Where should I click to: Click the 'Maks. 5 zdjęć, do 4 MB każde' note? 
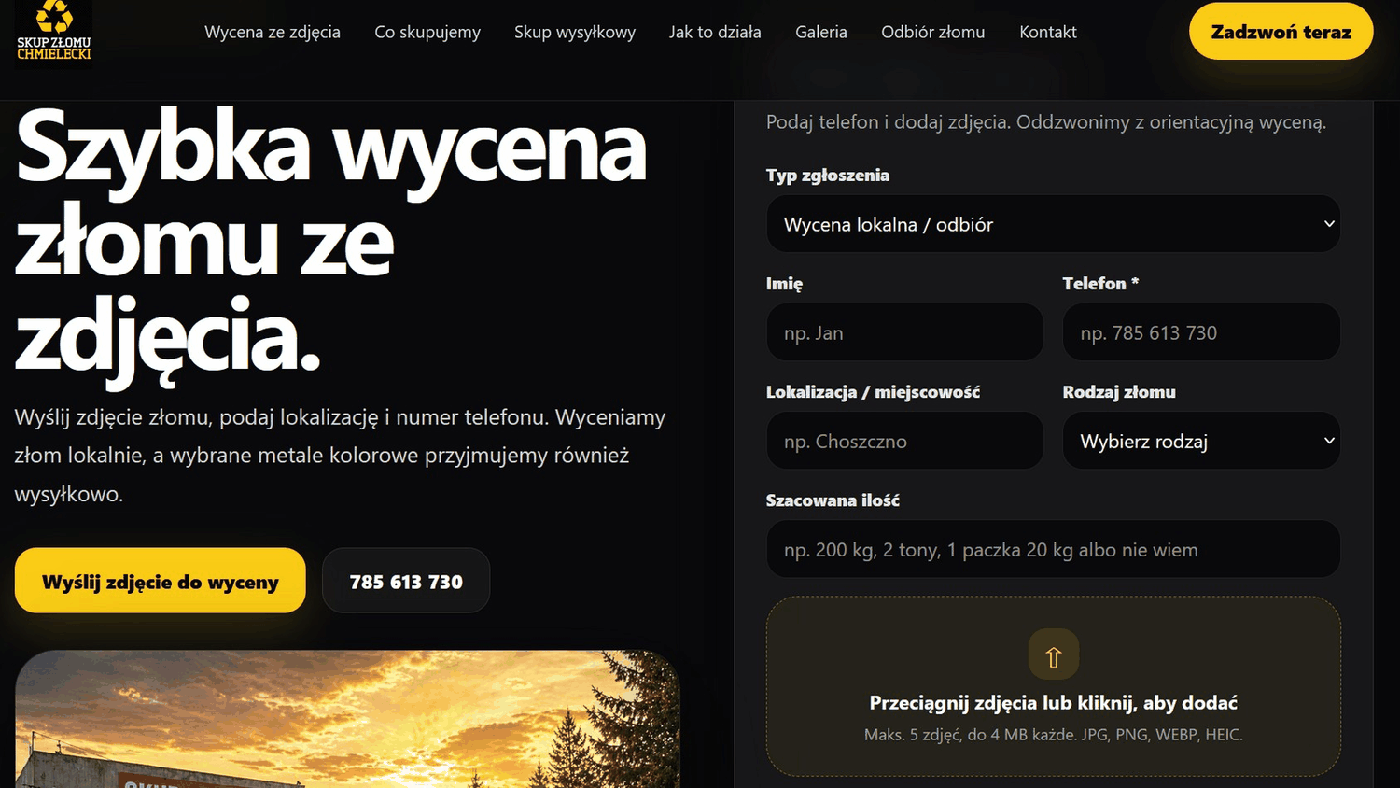(1053, 734)
